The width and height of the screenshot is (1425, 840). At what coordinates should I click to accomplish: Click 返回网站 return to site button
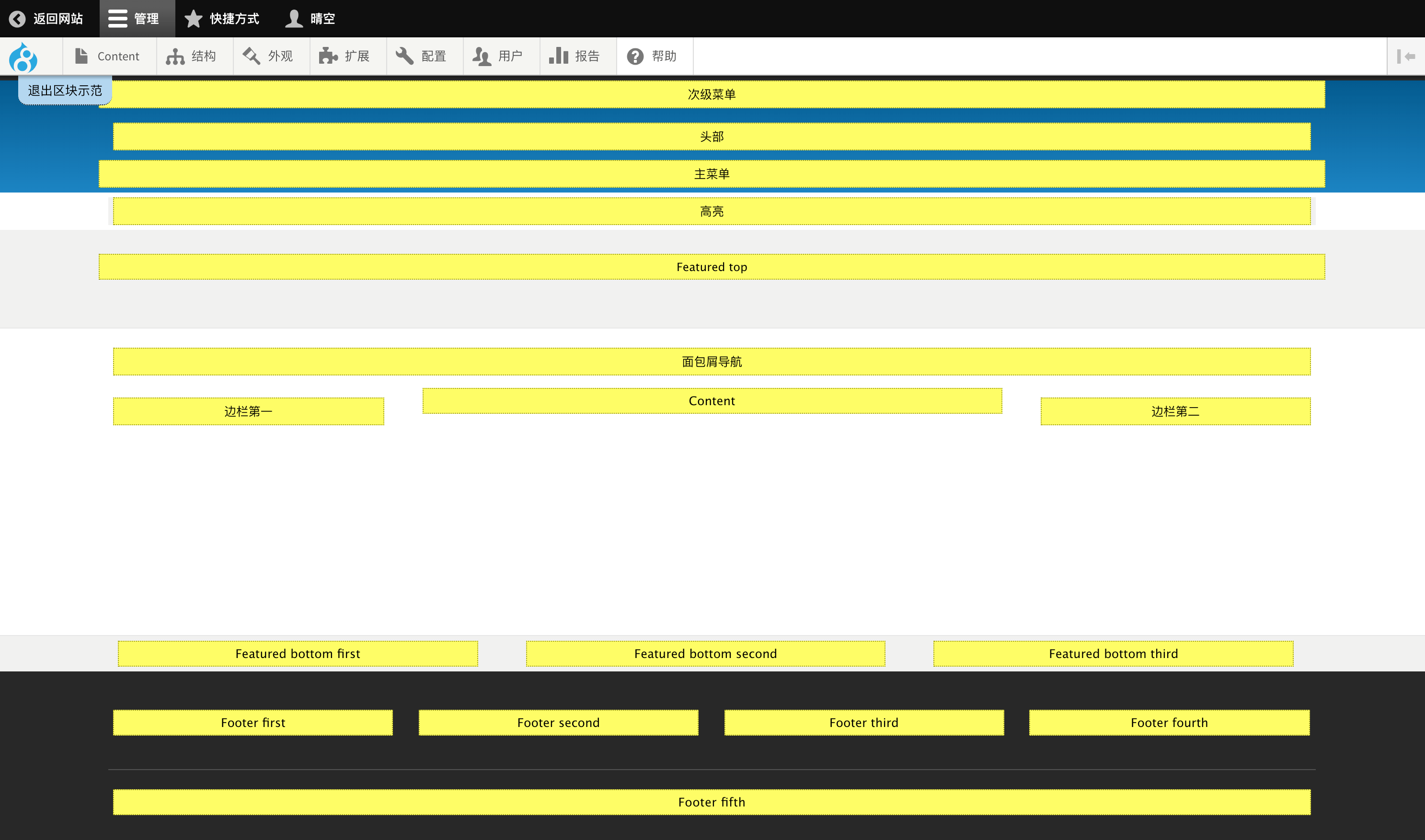point(49,18)
